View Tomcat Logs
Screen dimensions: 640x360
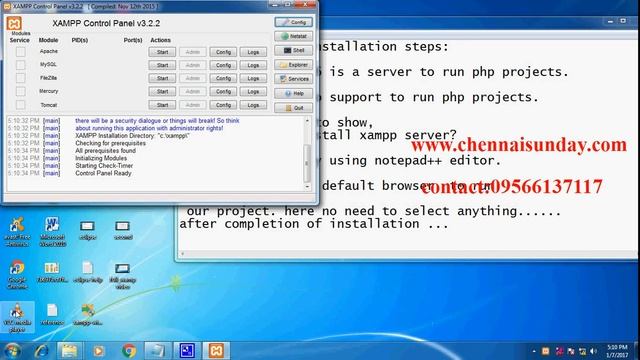pos(253,105)
